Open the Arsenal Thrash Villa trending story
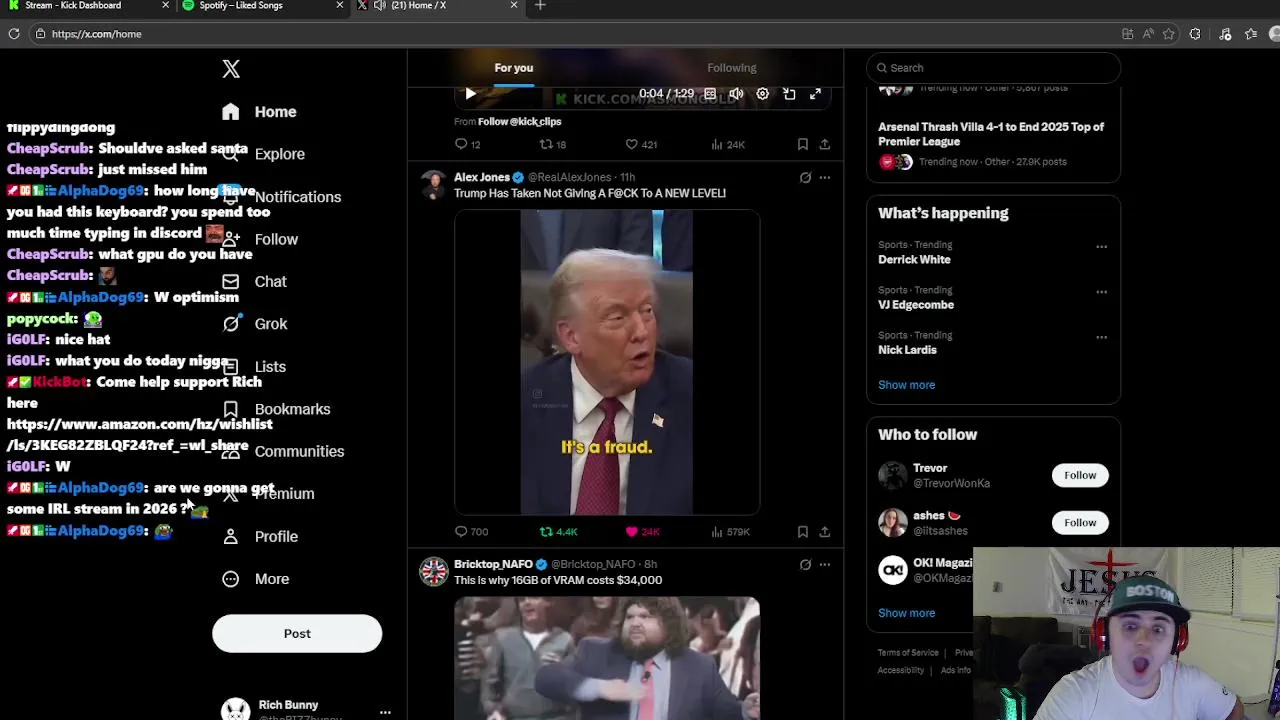 coord(991,134)
